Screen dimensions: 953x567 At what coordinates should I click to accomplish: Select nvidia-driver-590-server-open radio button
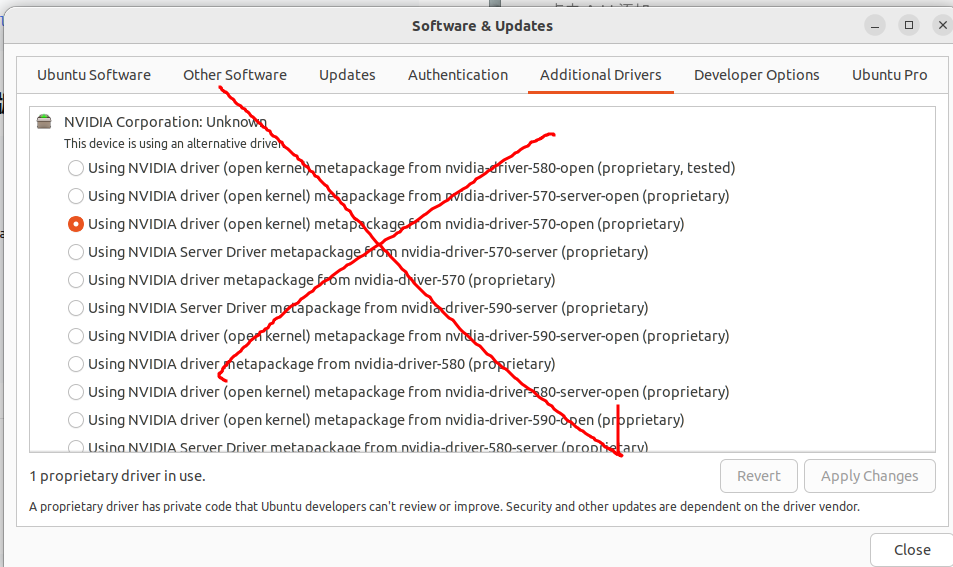(x=75, y=335)
